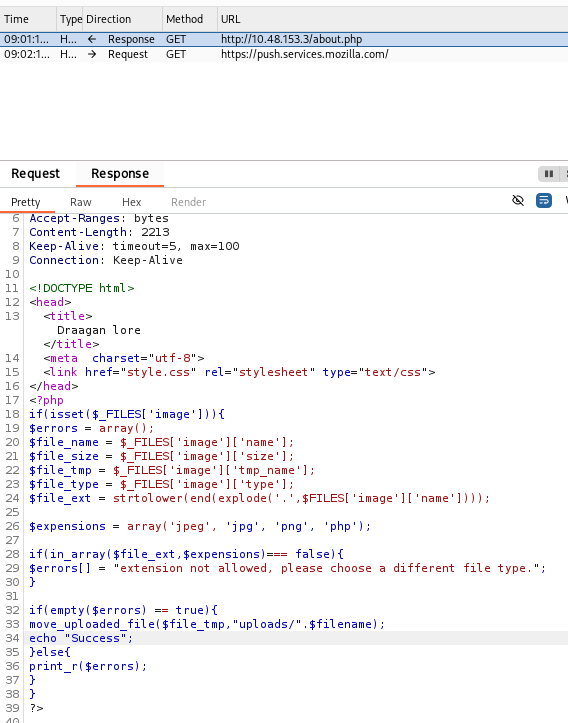Click the $file_tmp assignment line
568x723 pixels.
(172, 470)
